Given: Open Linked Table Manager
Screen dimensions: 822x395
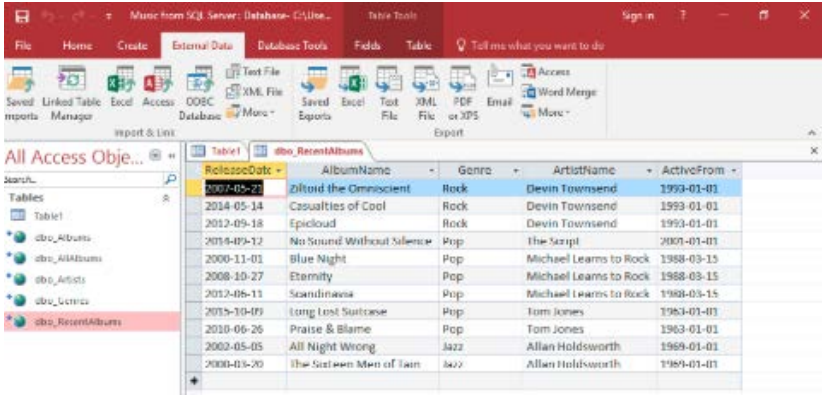Looking at the screenshot, I should click(71, 93).
